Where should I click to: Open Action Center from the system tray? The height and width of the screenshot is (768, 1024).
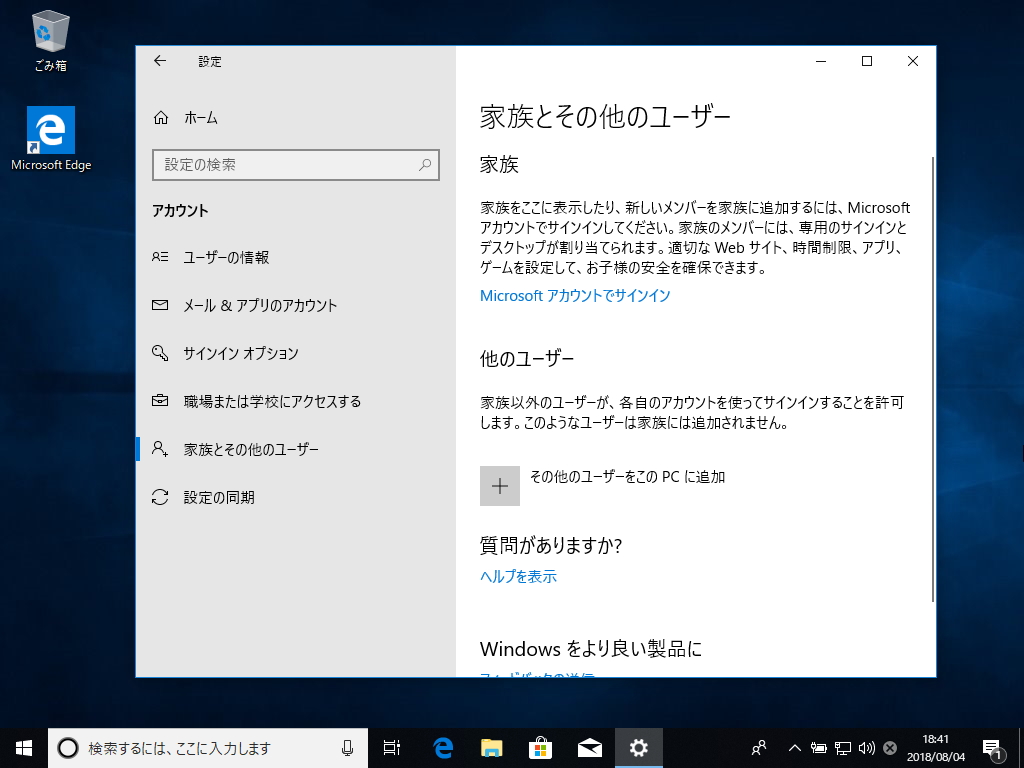coord(991,747)
